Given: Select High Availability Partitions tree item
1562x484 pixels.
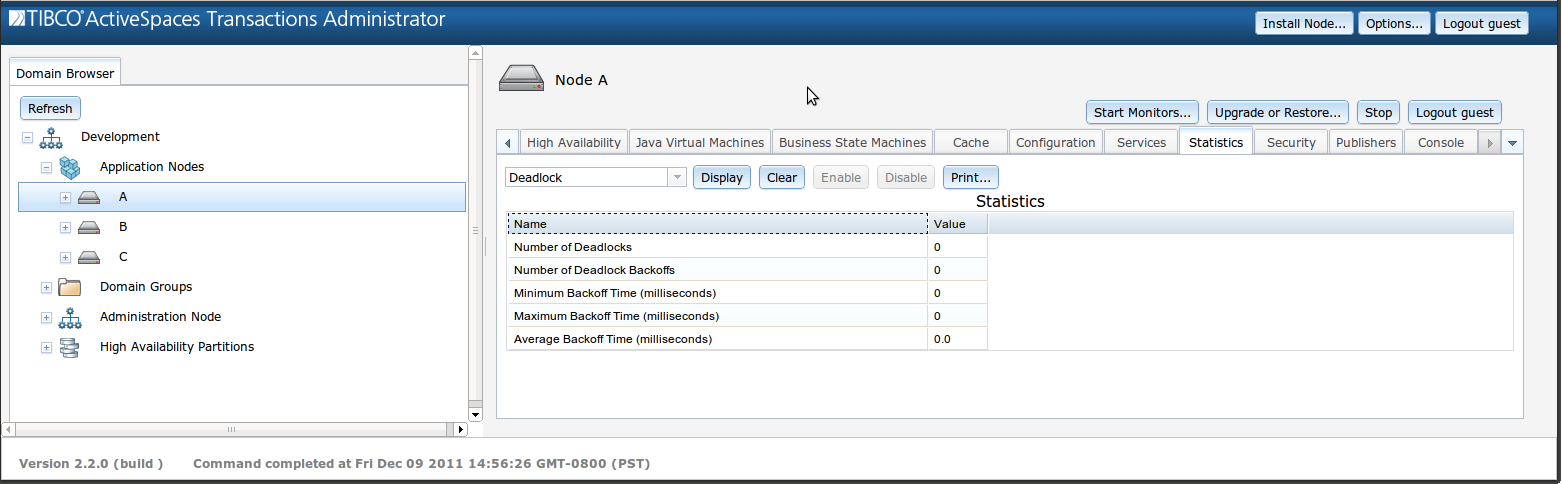Looking at the screenshot, I should point(177,347).
